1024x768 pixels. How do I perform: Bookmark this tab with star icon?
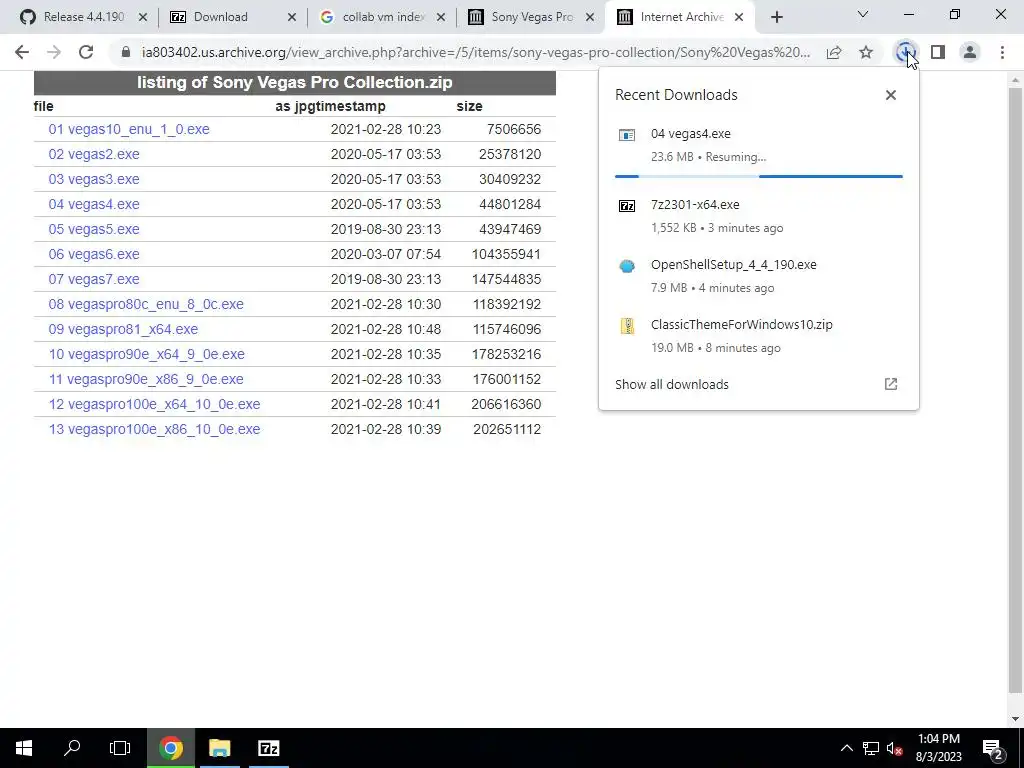tap(866, 52)
